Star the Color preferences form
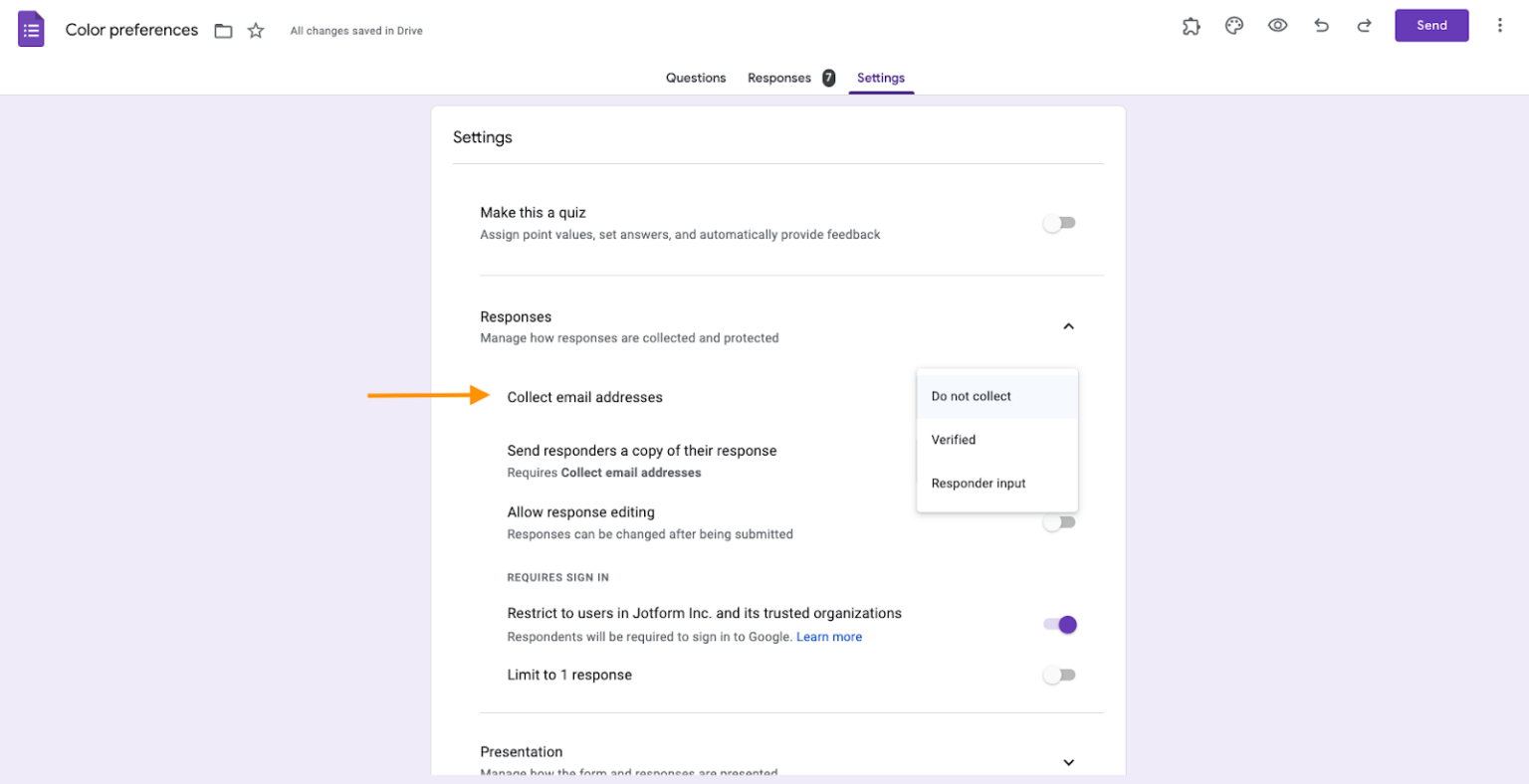 pos(255,31)
